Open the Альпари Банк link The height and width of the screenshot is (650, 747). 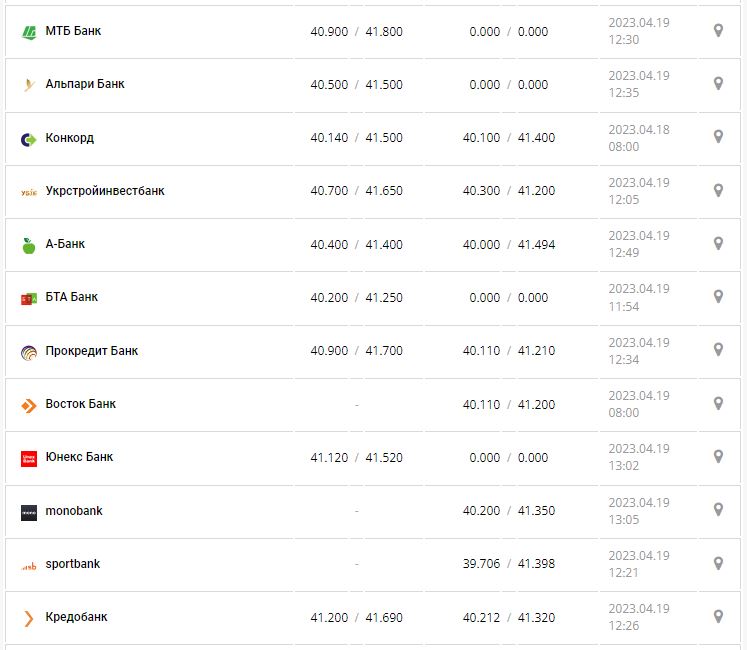click(x=85, y=84)
